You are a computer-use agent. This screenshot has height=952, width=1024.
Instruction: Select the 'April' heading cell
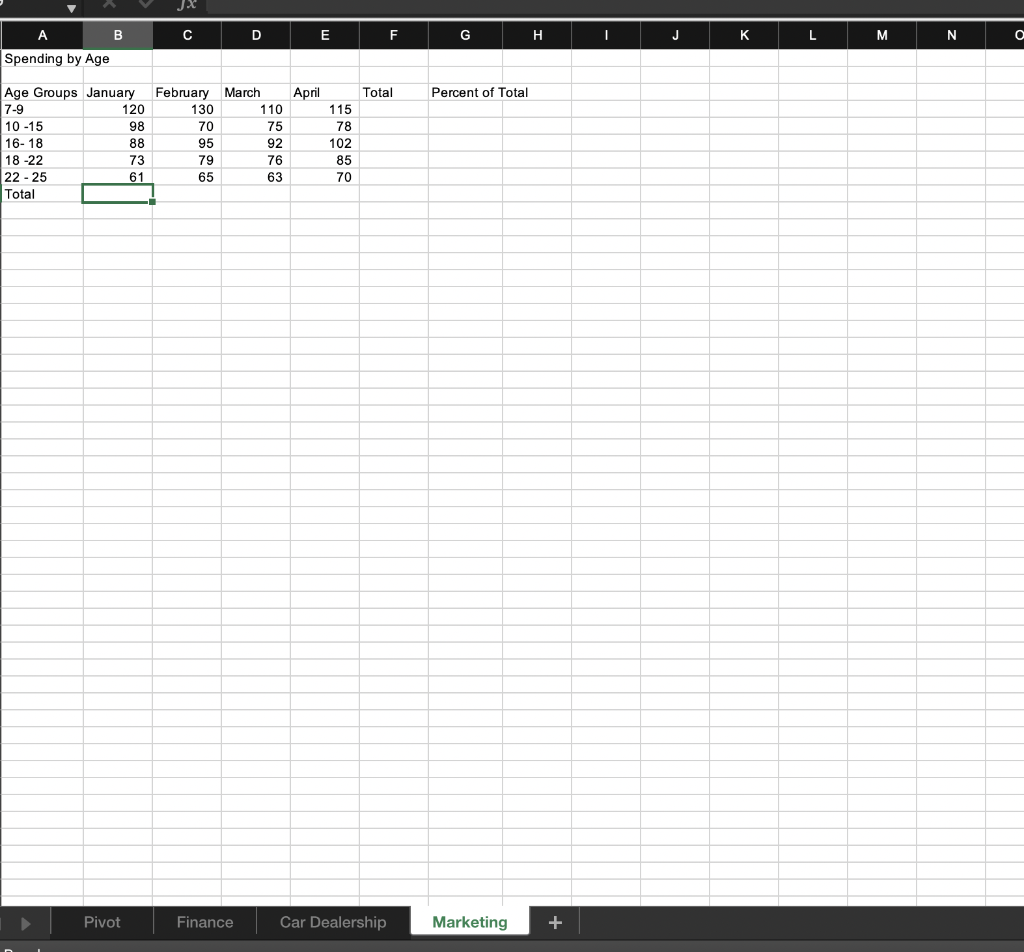coord(325,93)
